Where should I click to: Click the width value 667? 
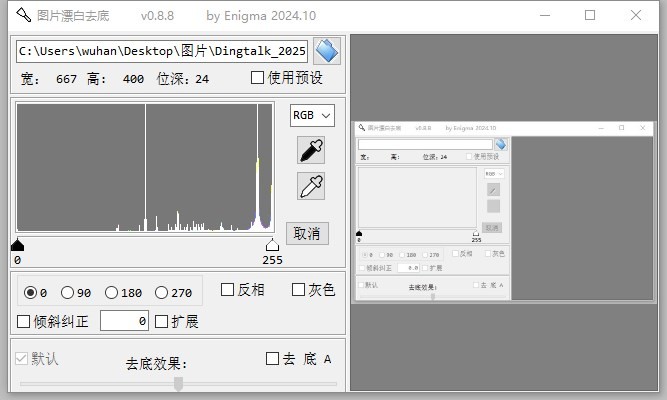[x=66, y=79]
